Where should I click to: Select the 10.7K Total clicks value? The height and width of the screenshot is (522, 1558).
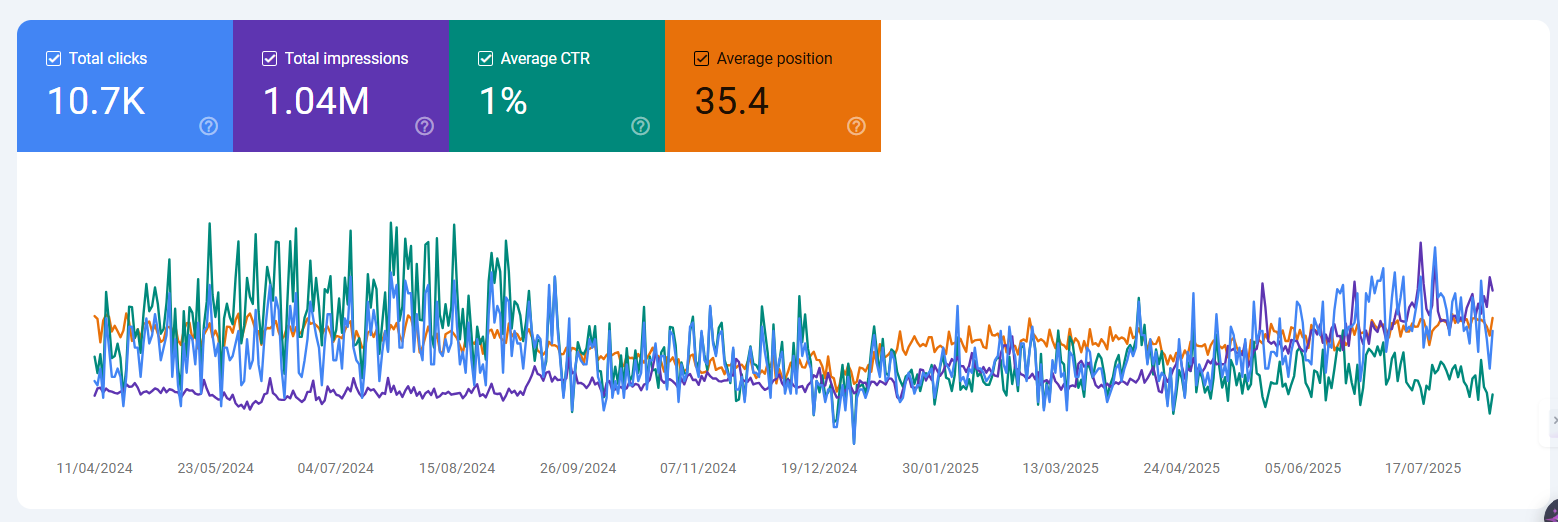click(96, 101)
